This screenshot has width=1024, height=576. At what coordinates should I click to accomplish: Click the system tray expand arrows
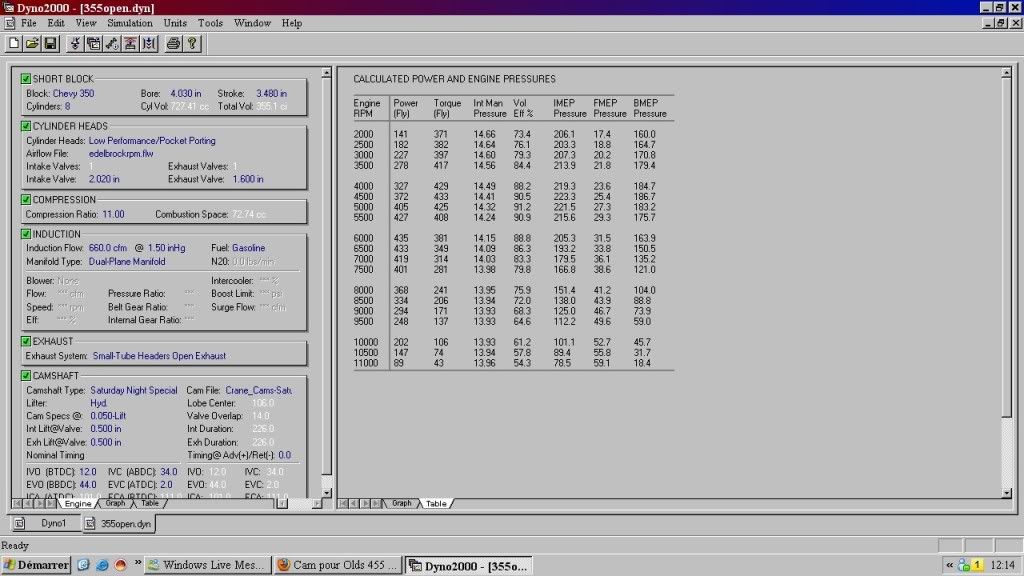point(949,565)
